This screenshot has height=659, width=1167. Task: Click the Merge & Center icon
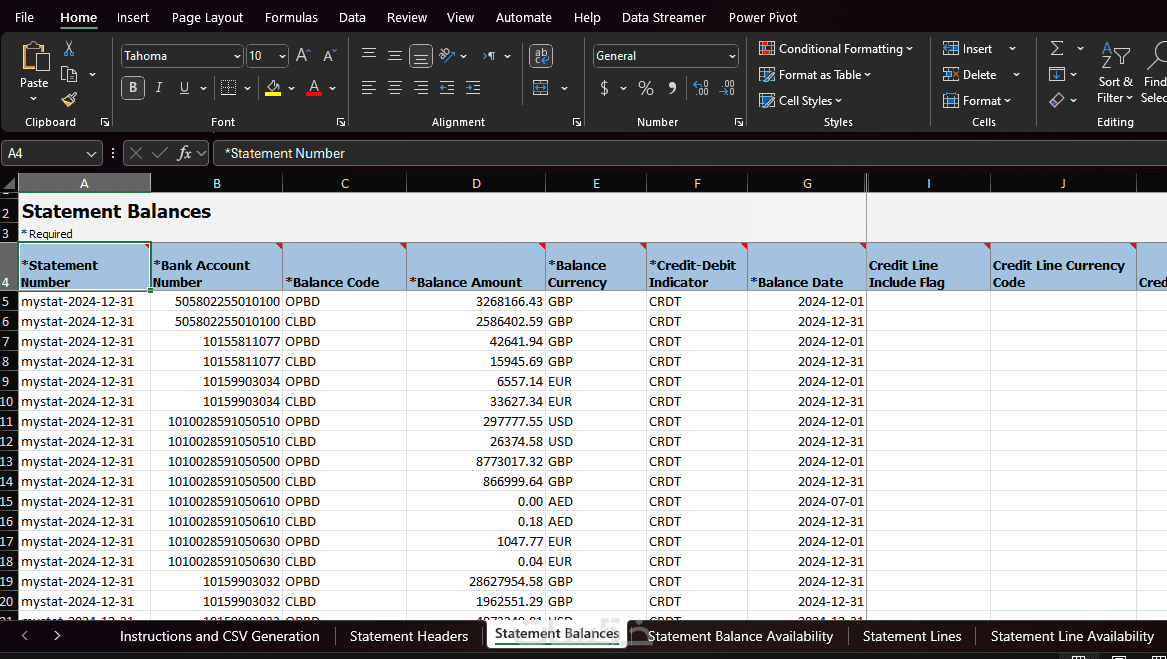(x=541, y=88)
